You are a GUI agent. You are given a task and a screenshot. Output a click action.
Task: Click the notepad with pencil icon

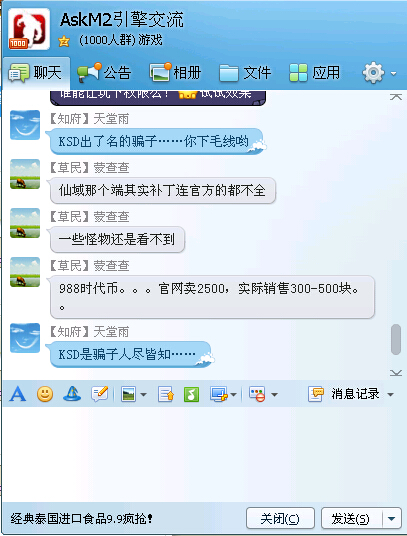[x=100, y=394]
